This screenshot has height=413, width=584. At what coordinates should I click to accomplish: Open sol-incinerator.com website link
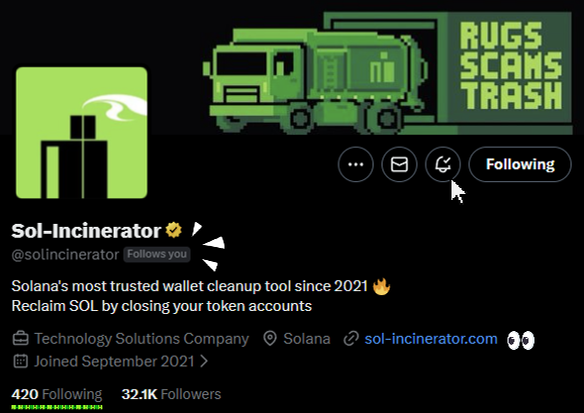point(431,339)
